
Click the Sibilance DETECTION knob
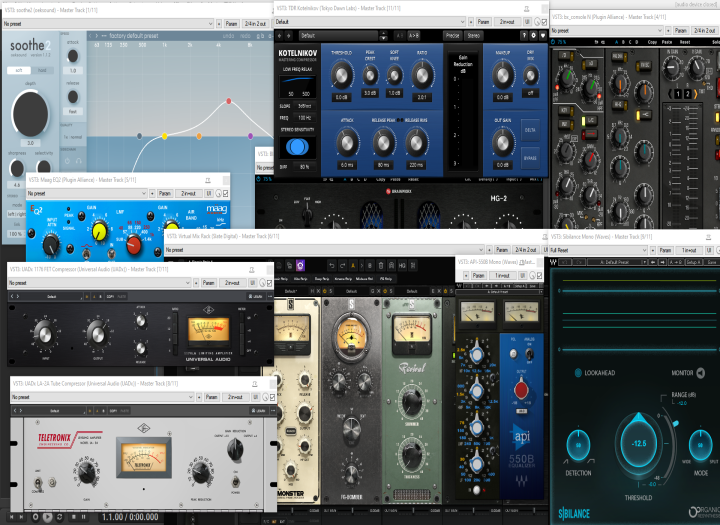[578, 445]
